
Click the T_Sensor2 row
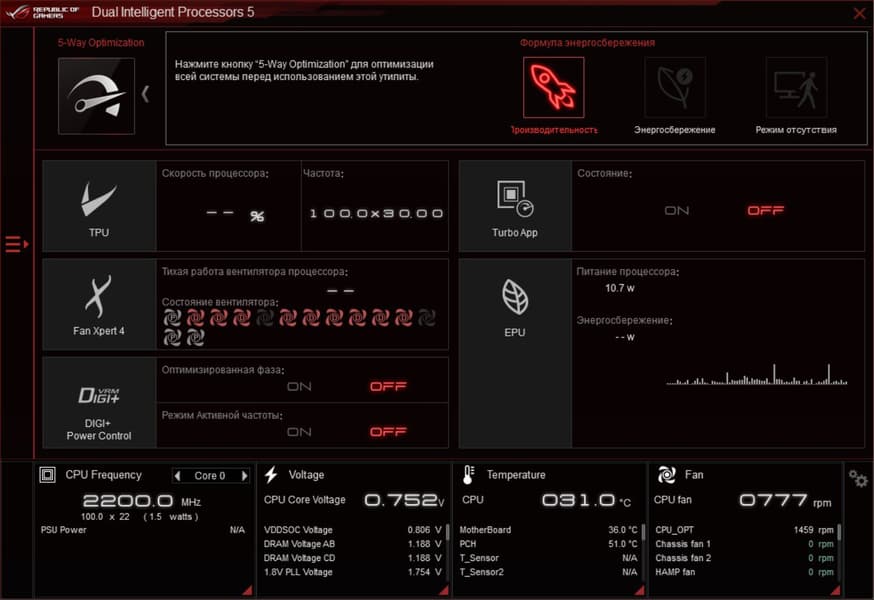(x=548, y=572)
